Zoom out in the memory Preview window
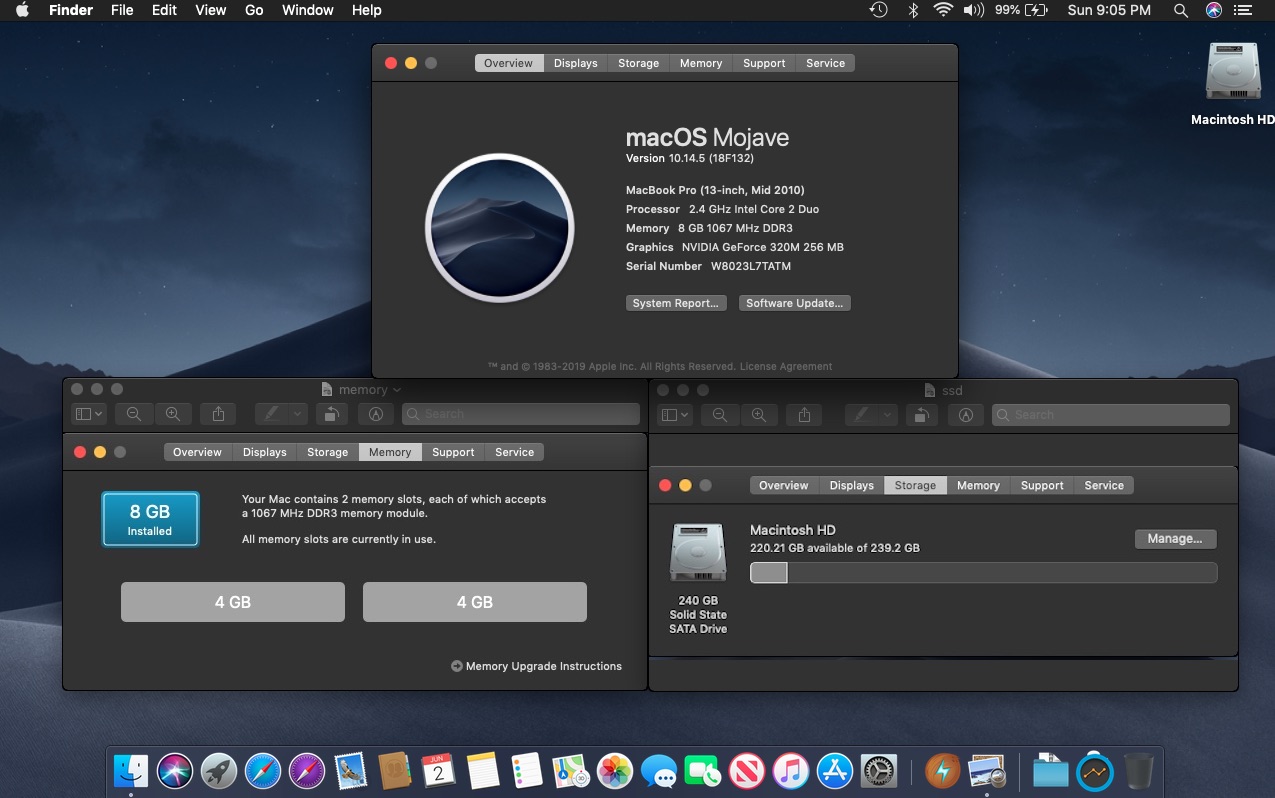Viewport: 1275px width, 798px height. coord(134,414)
